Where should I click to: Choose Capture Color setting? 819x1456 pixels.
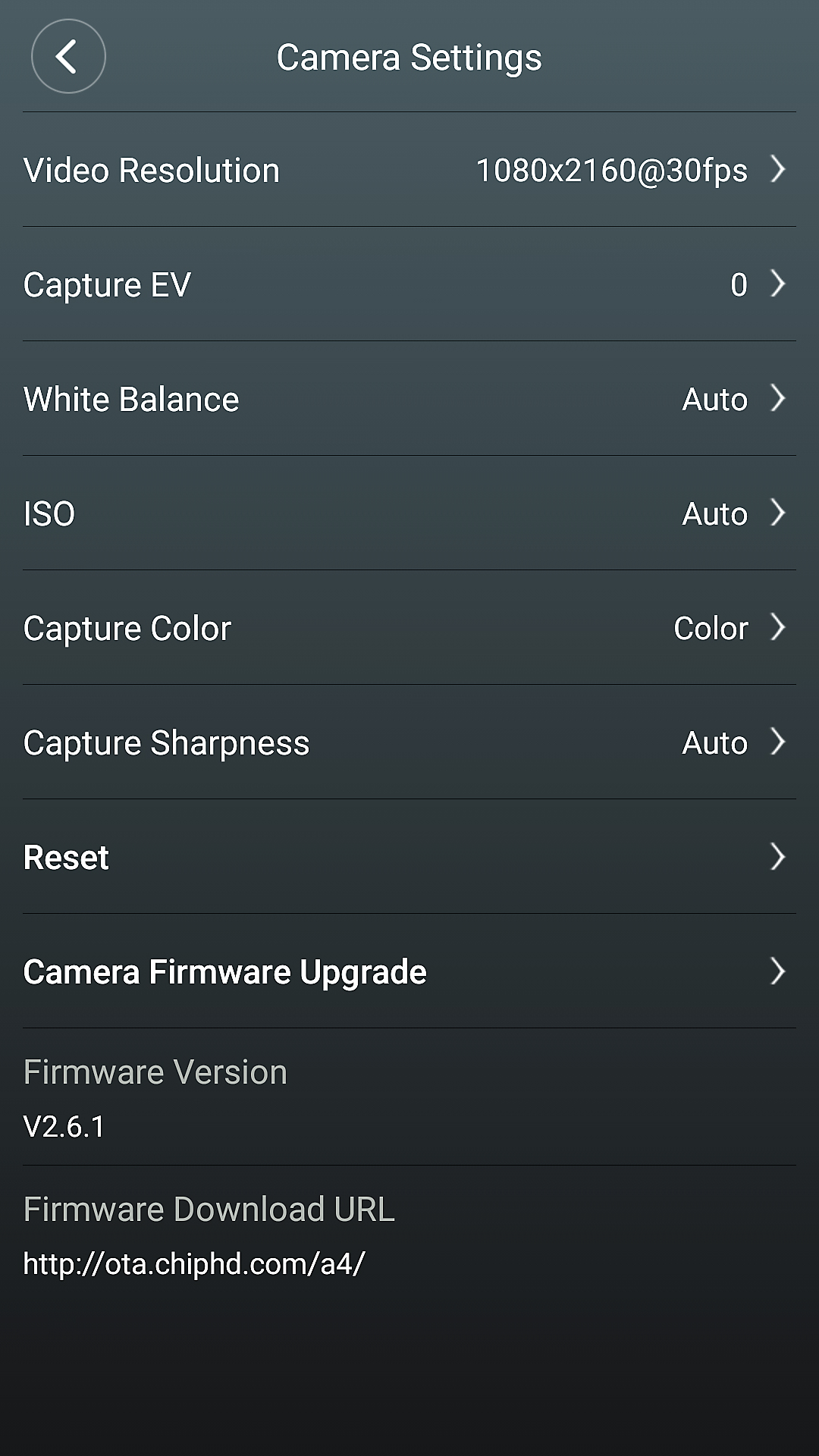point(127,629)
